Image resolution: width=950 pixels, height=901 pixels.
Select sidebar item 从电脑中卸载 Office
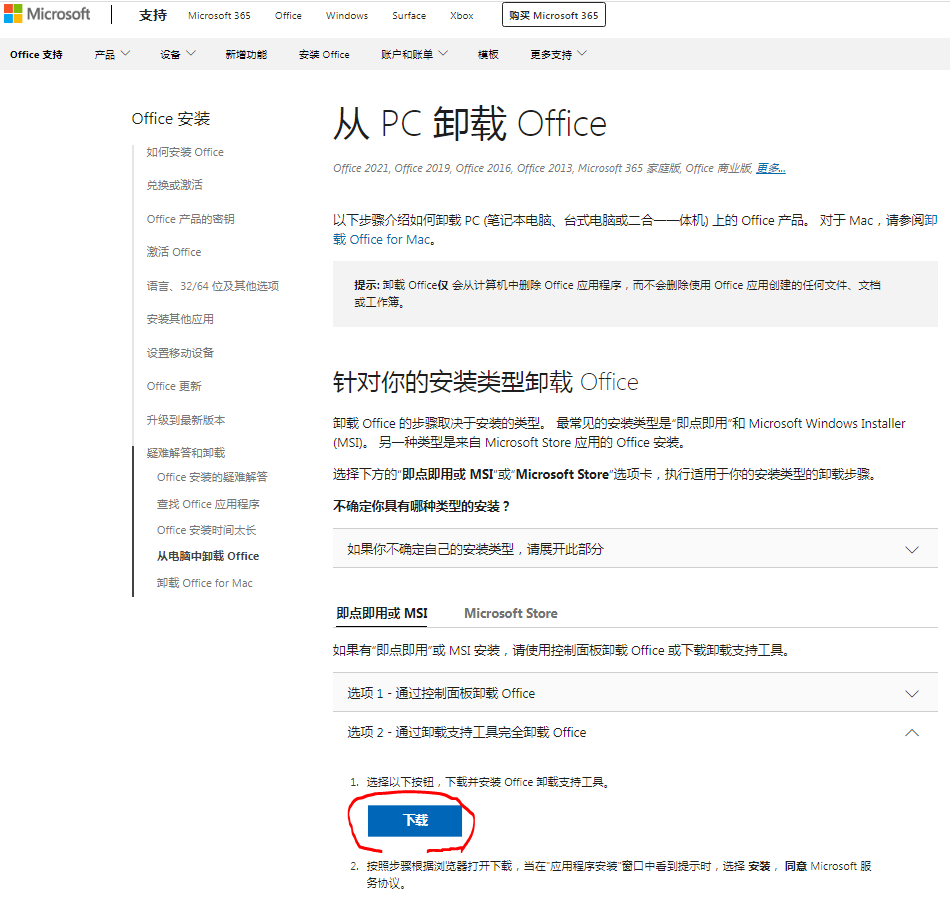click(208, 556)
